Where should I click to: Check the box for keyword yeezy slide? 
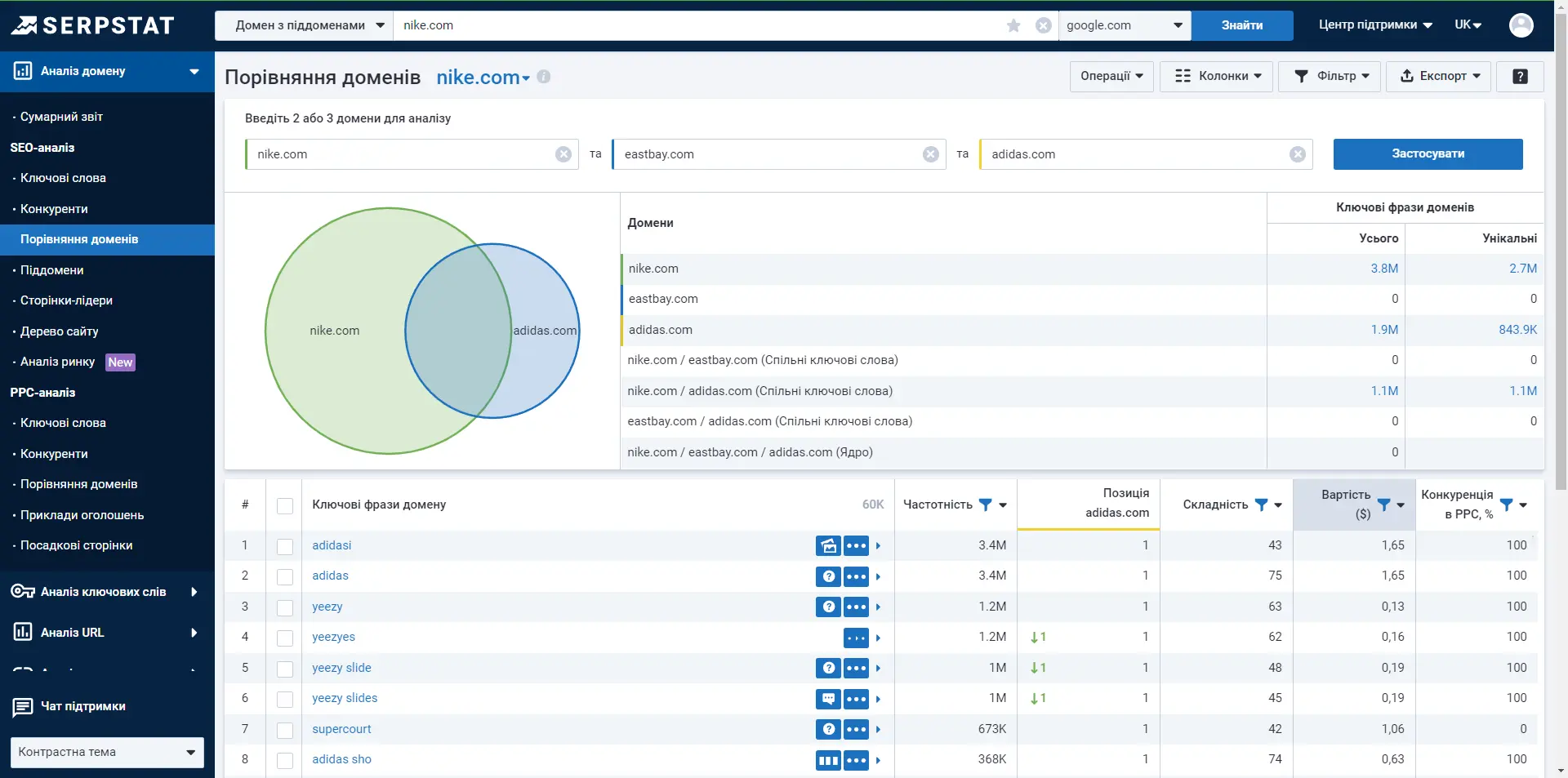[285, 669]
